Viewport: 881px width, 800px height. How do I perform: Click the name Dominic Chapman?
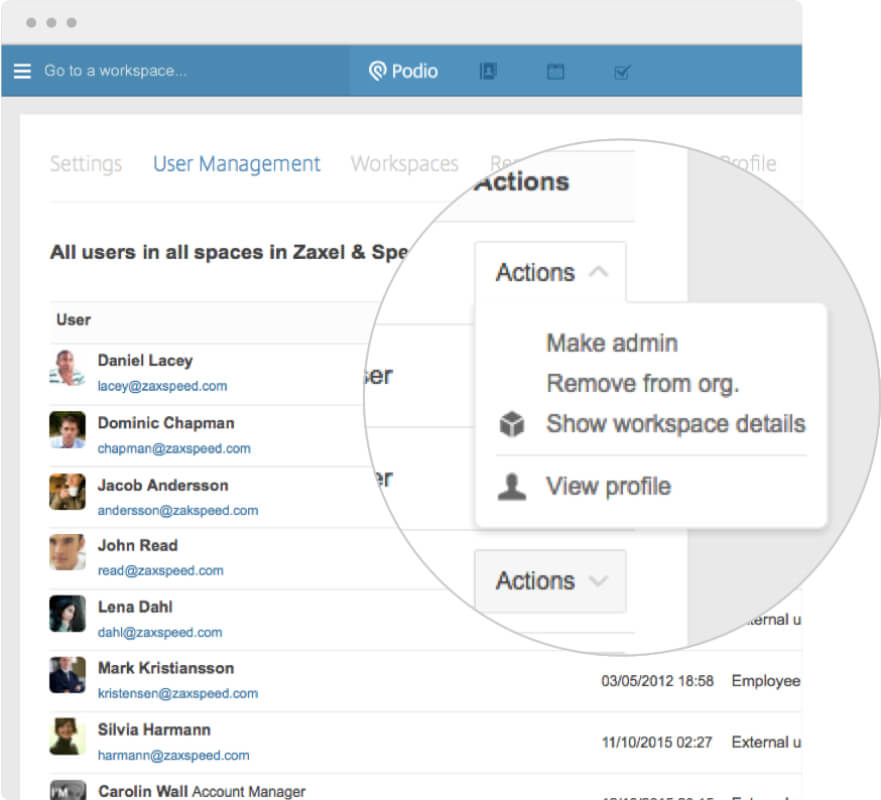166,422
